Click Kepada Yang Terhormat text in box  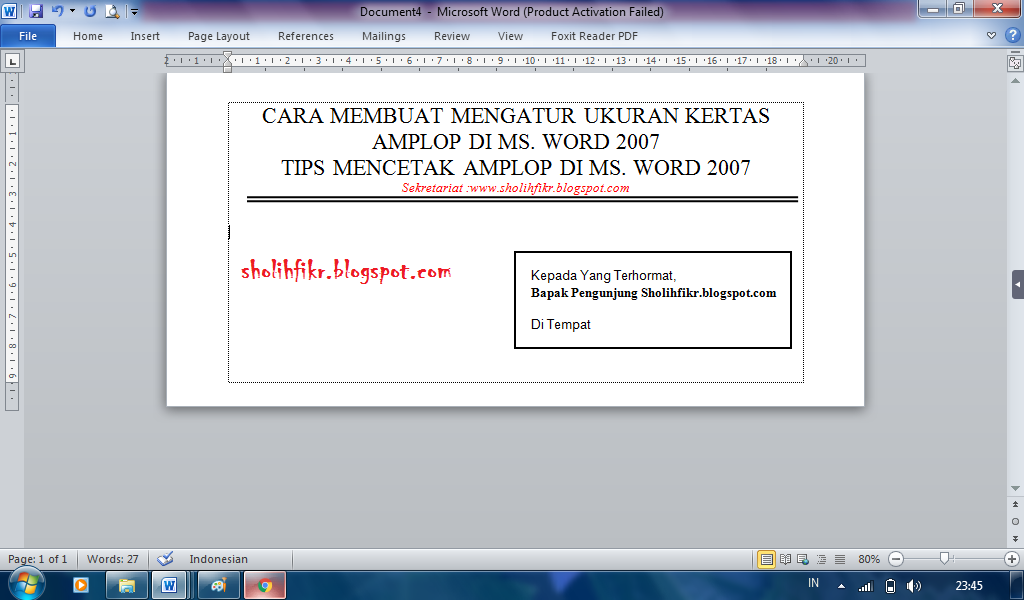pyautogui.click(x=603, y=276)
